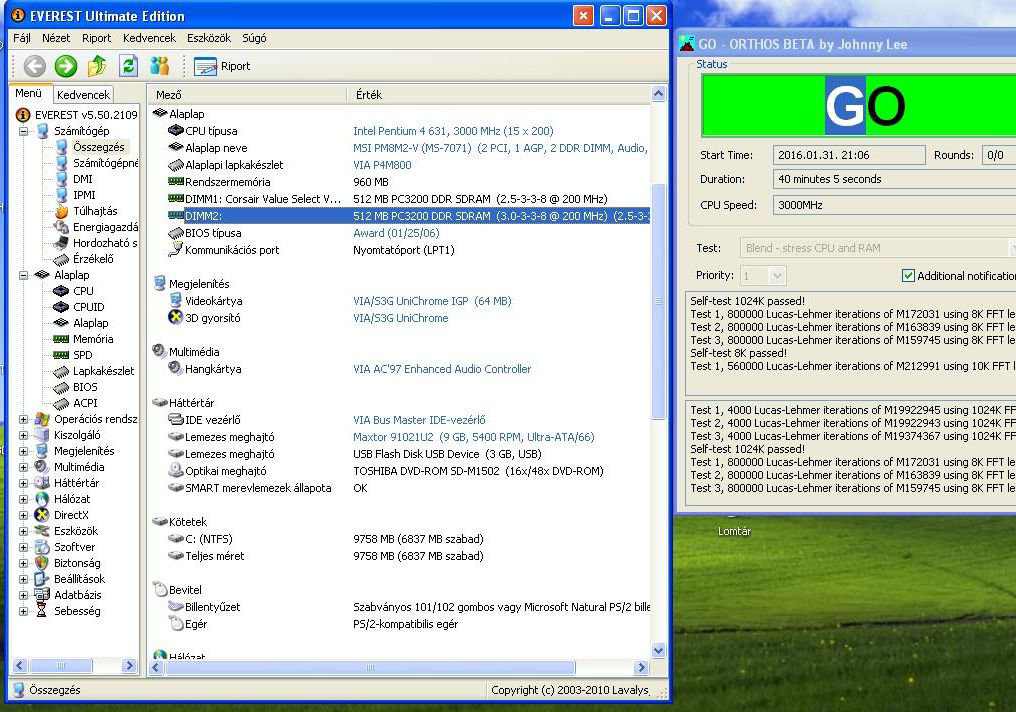This screenshot has width=1016, height=712.
Task: Click the Beállítások icon in the sidebar
Action: (42, 579)
